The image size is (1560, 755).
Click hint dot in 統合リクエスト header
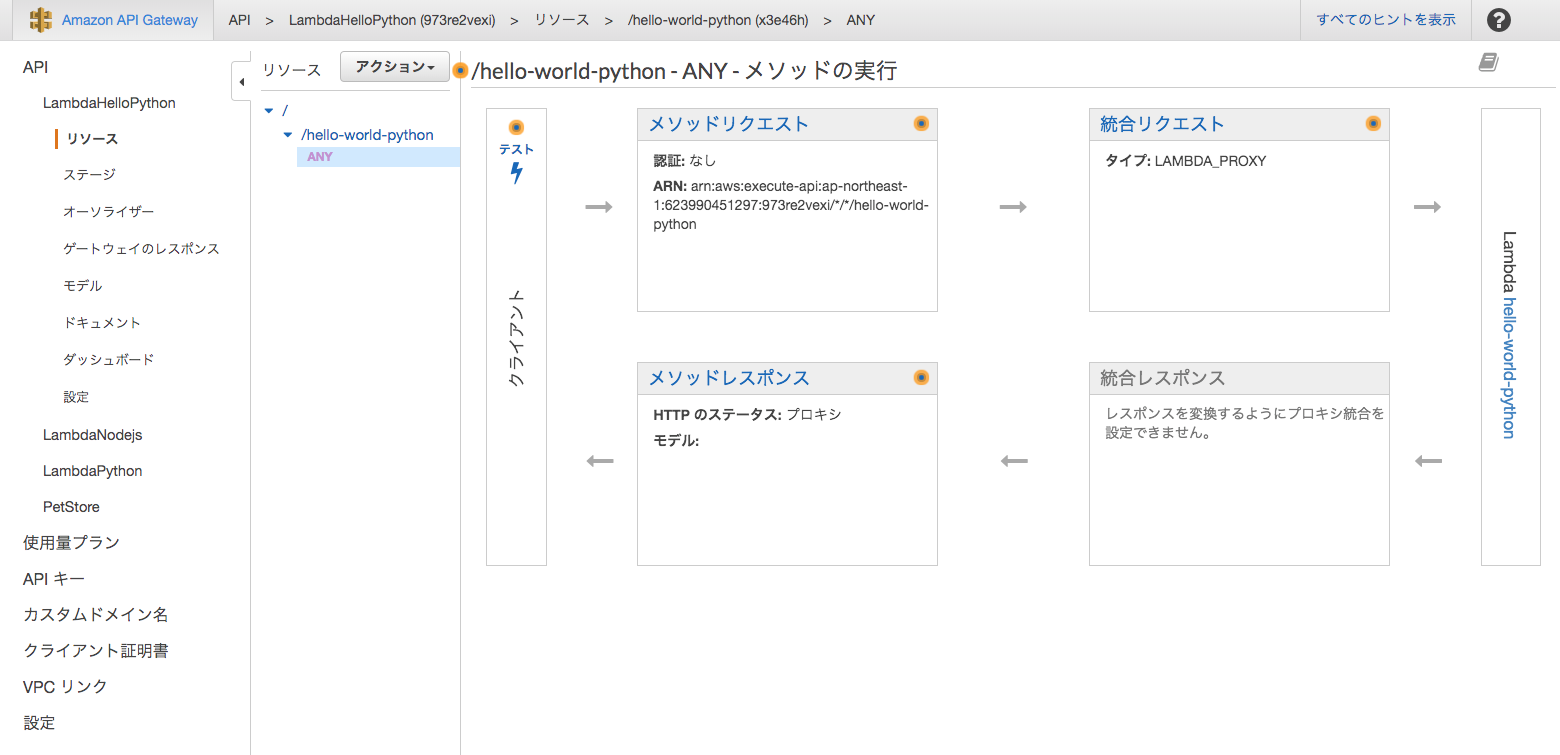click(x=1373, y=124)
